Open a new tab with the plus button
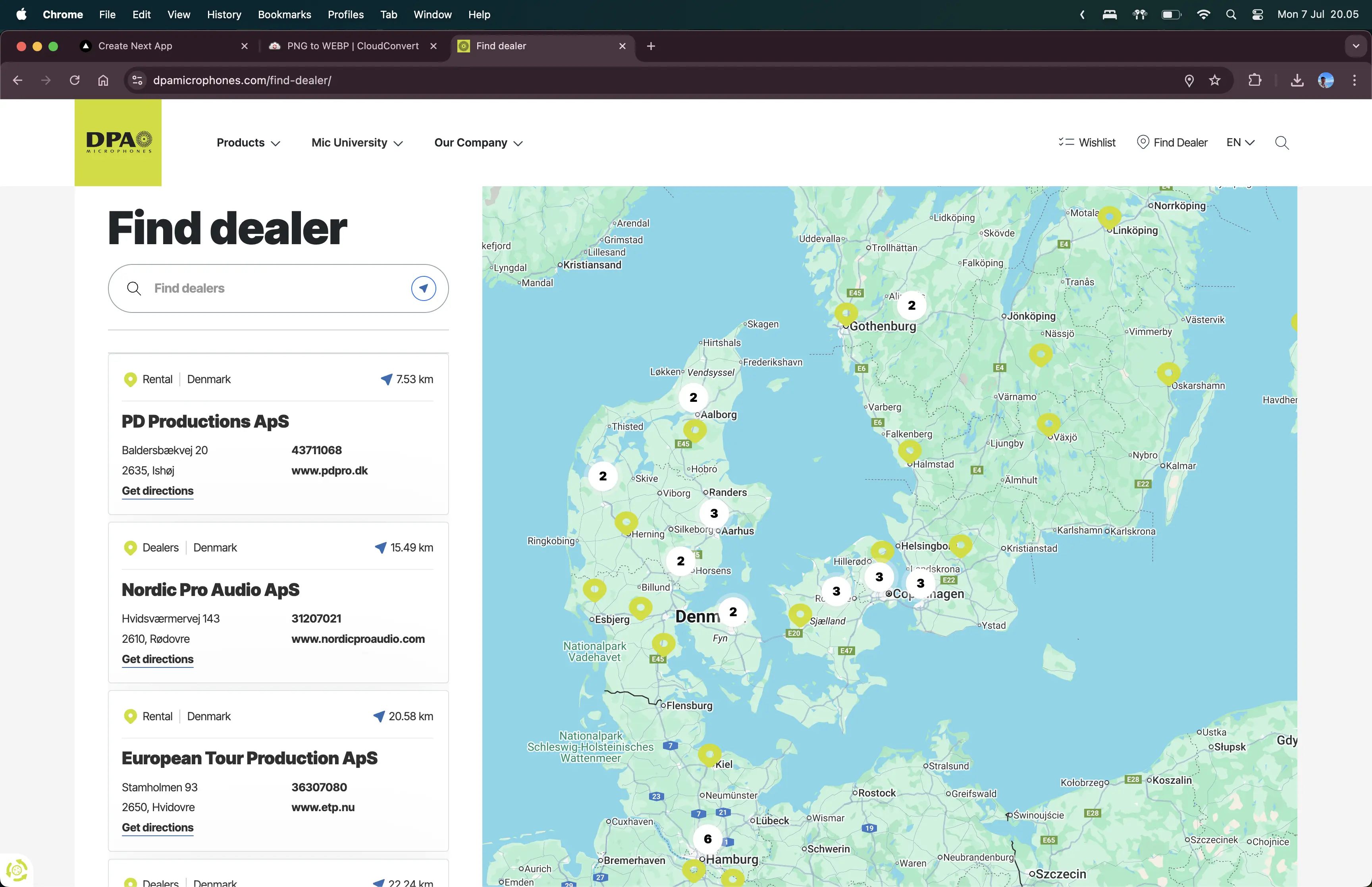This screenshot has height=887, width=1372. tap(651, 46)
